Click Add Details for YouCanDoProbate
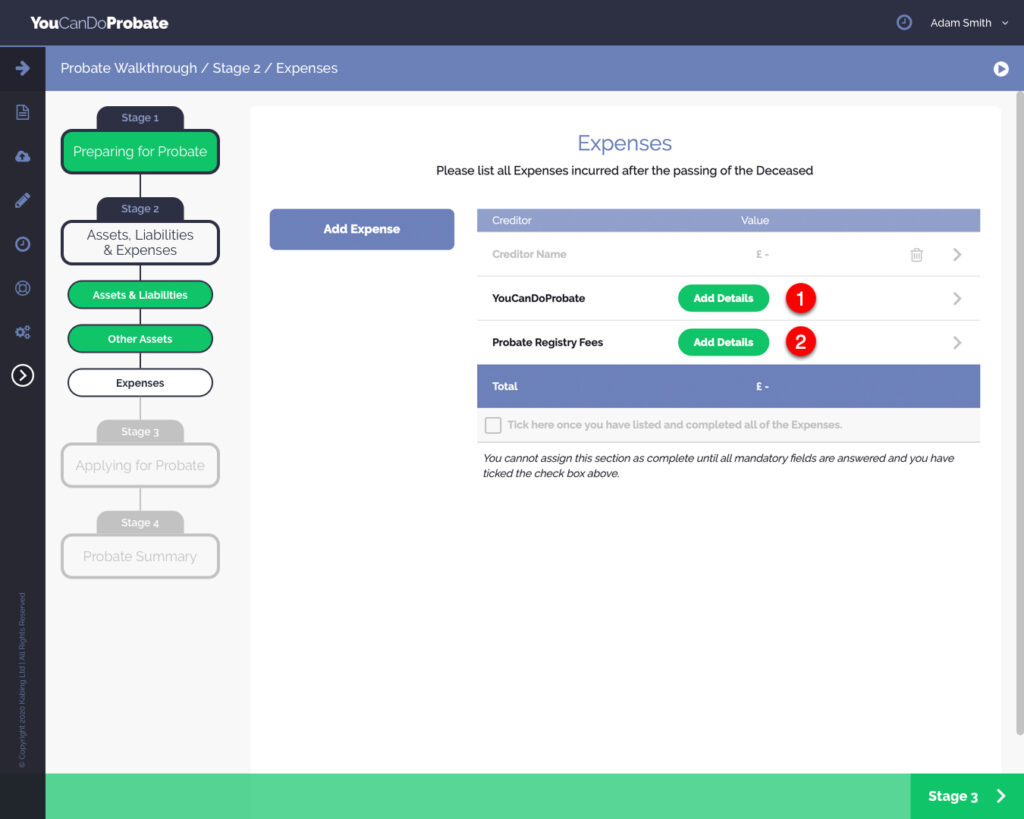Image resolution: width=1024 pixels, height=819 pixels. [723, 298]
